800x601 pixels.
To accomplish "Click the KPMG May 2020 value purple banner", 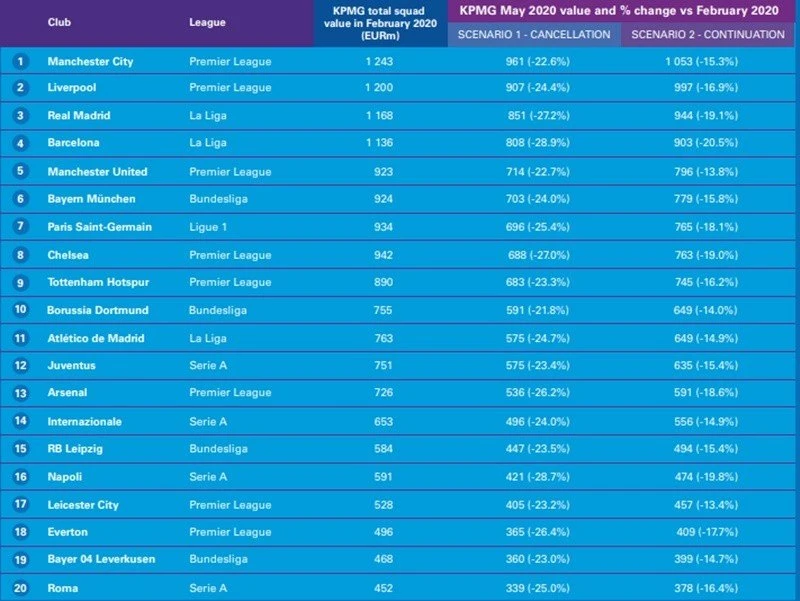I will tap(618, 10).
